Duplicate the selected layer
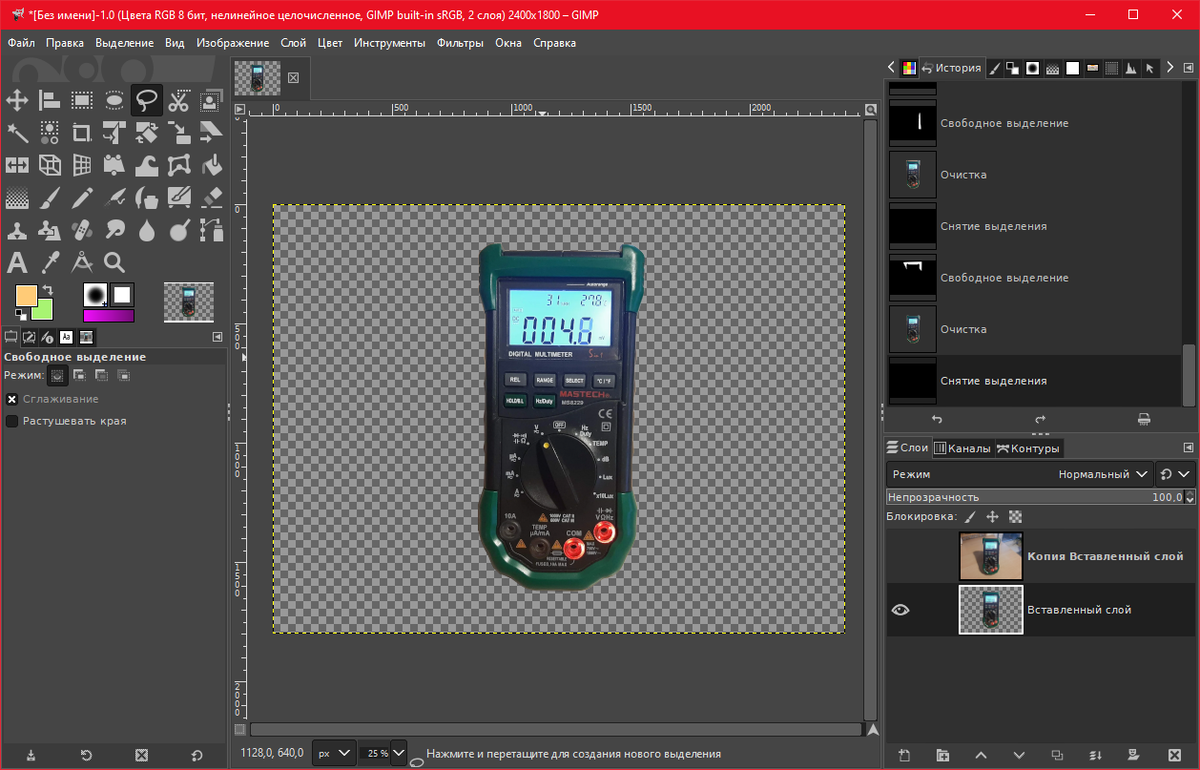The height and width of the screenshot is (770, 1200). coord(1058,755)
